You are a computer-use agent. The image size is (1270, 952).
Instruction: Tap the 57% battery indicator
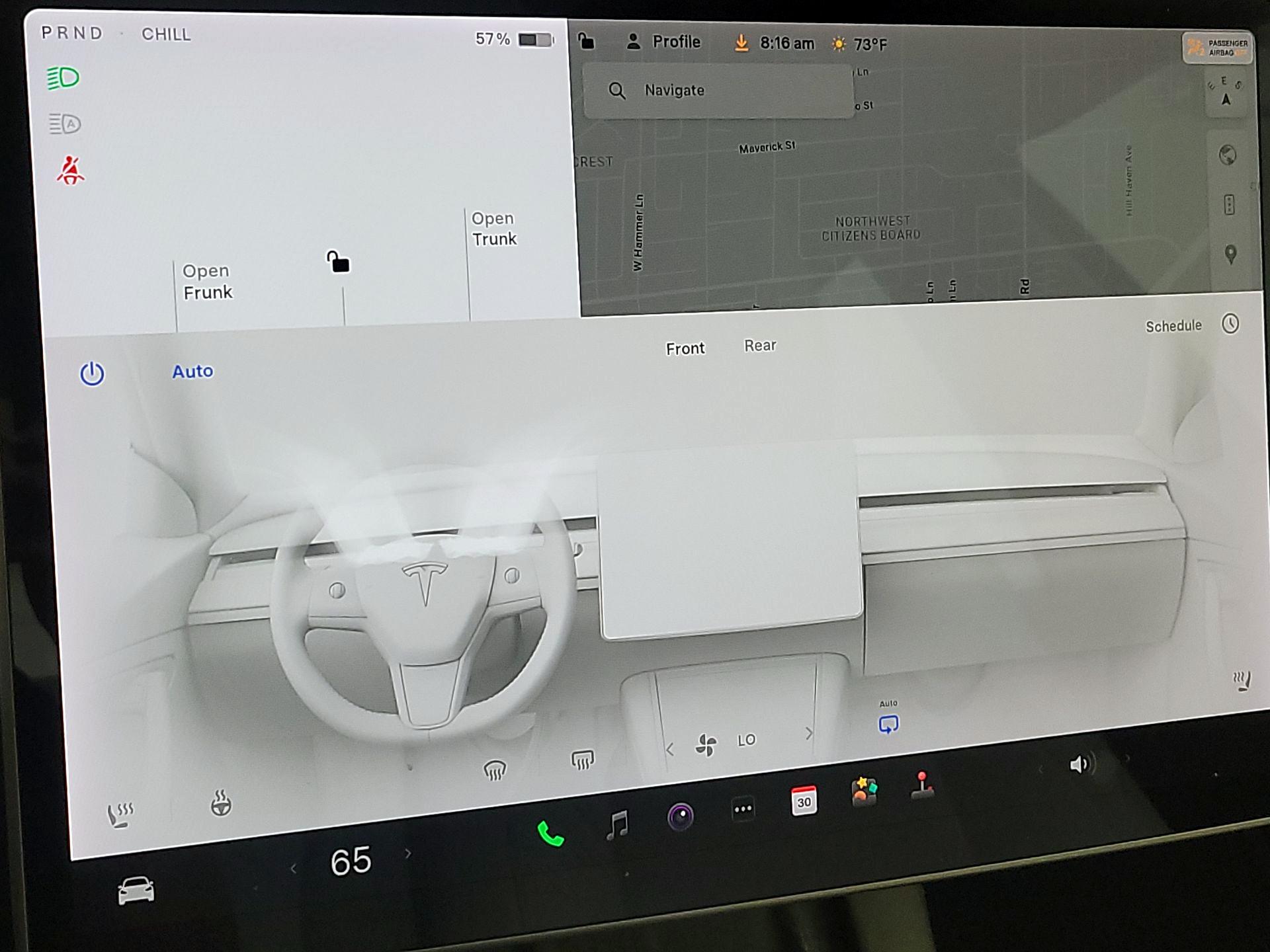pyautogui.click(x=514, y=40)
